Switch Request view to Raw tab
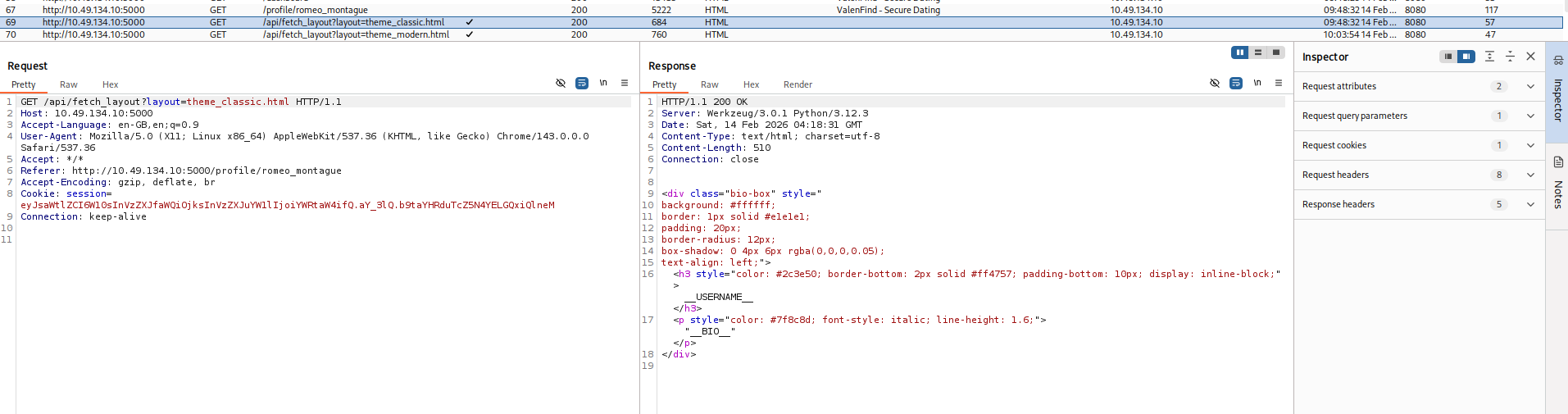1568x414 pixels. tap(69, 84)
